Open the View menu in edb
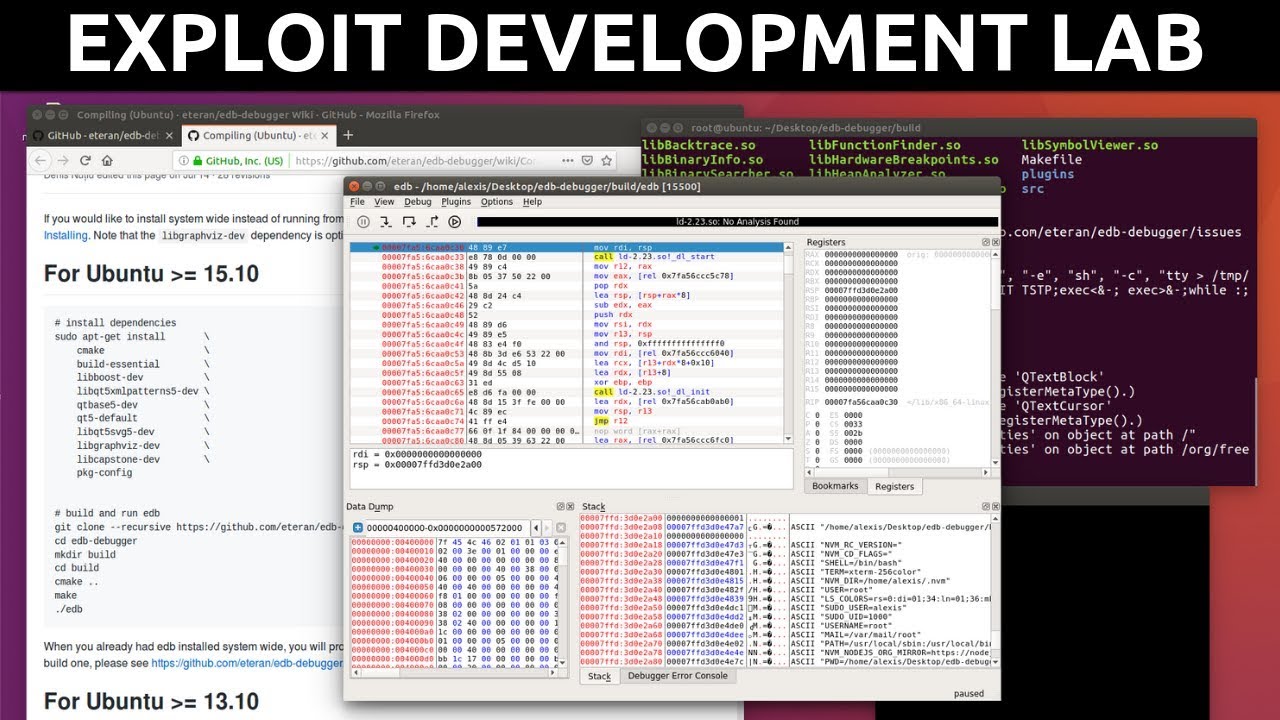Screen dimensions: 1280x720 pos(384,202)
